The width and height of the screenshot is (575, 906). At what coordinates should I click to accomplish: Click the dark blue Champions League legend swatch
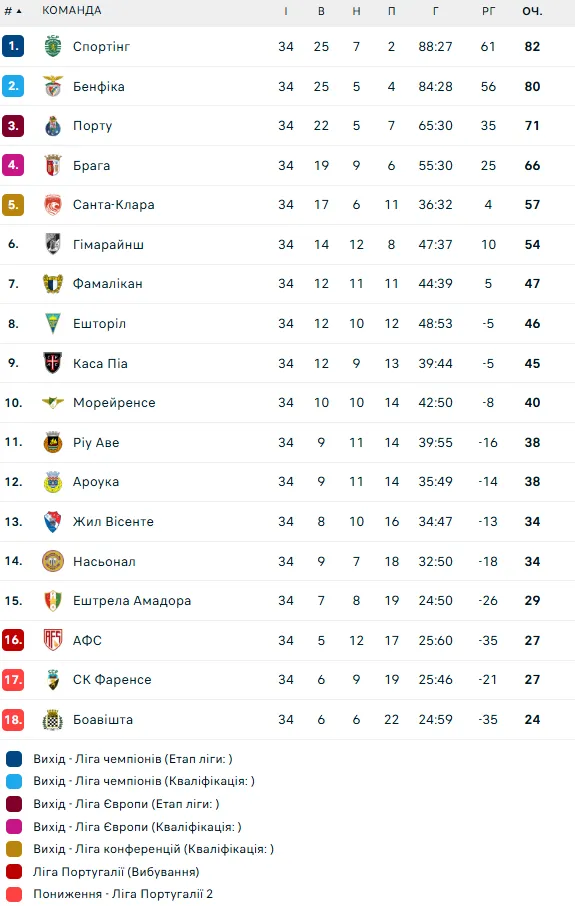click(14, 759)
